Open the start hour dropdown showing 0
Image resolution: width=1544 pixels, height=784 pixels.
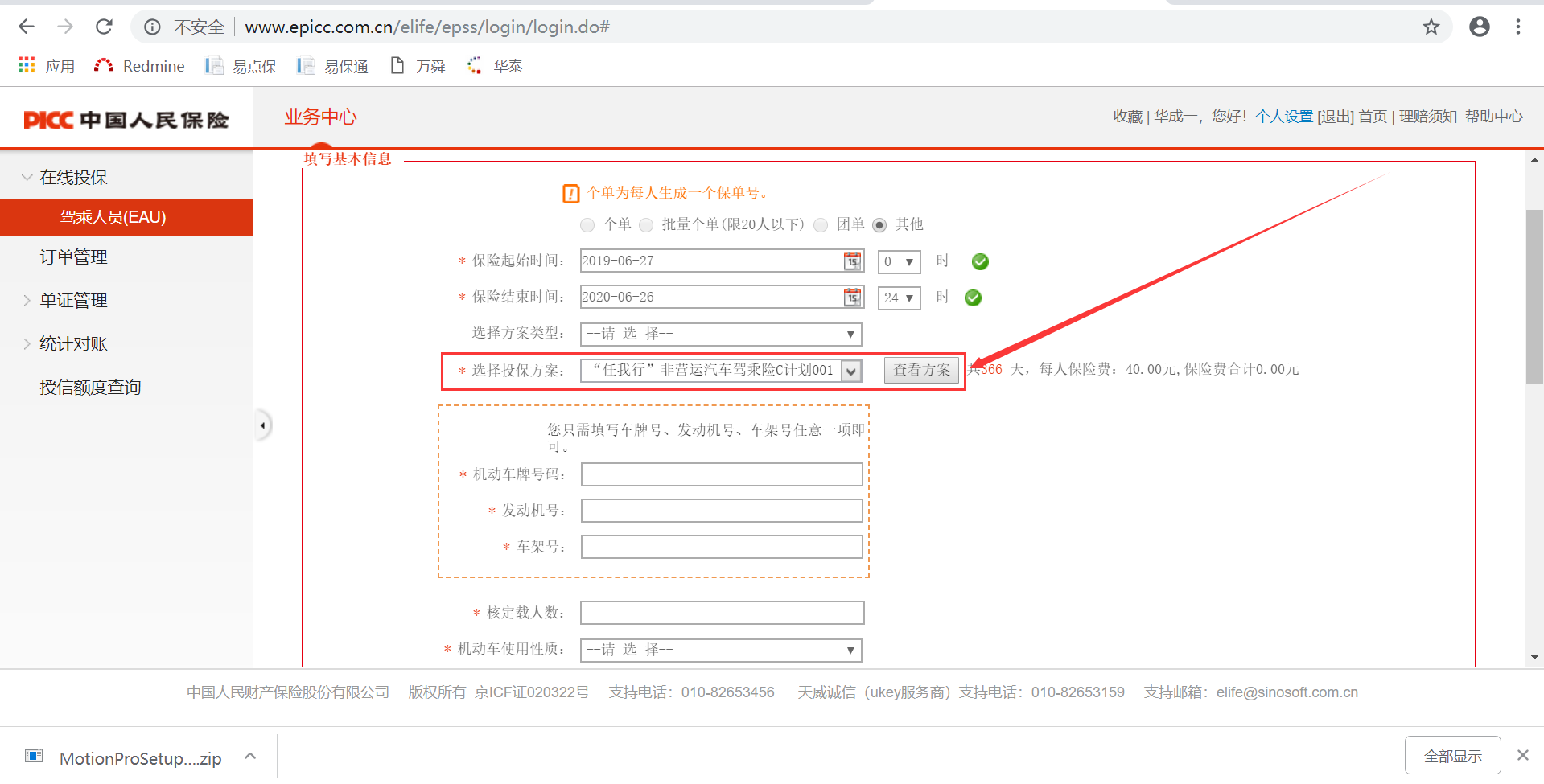(899, 261)
